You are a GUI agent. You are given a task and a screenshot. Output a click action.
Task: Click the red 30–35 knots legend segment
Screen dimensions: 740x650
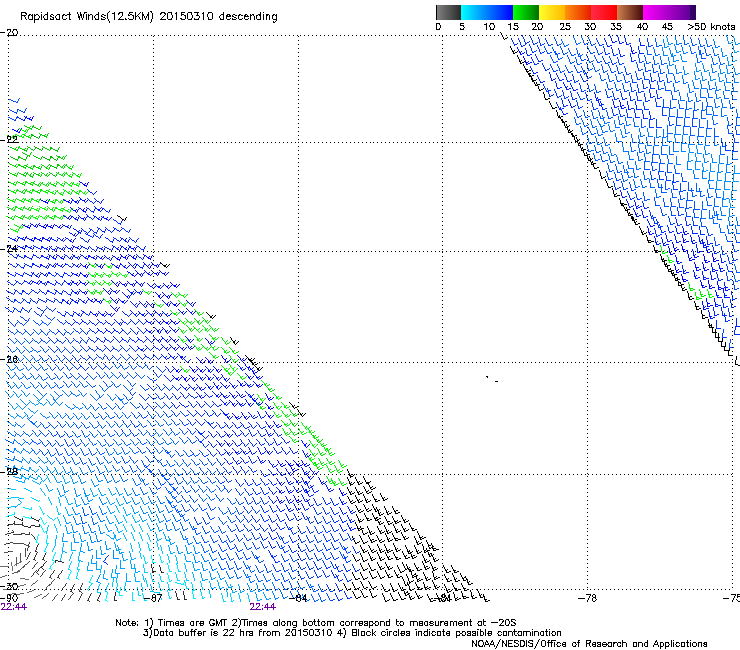(x=604, y=12)
